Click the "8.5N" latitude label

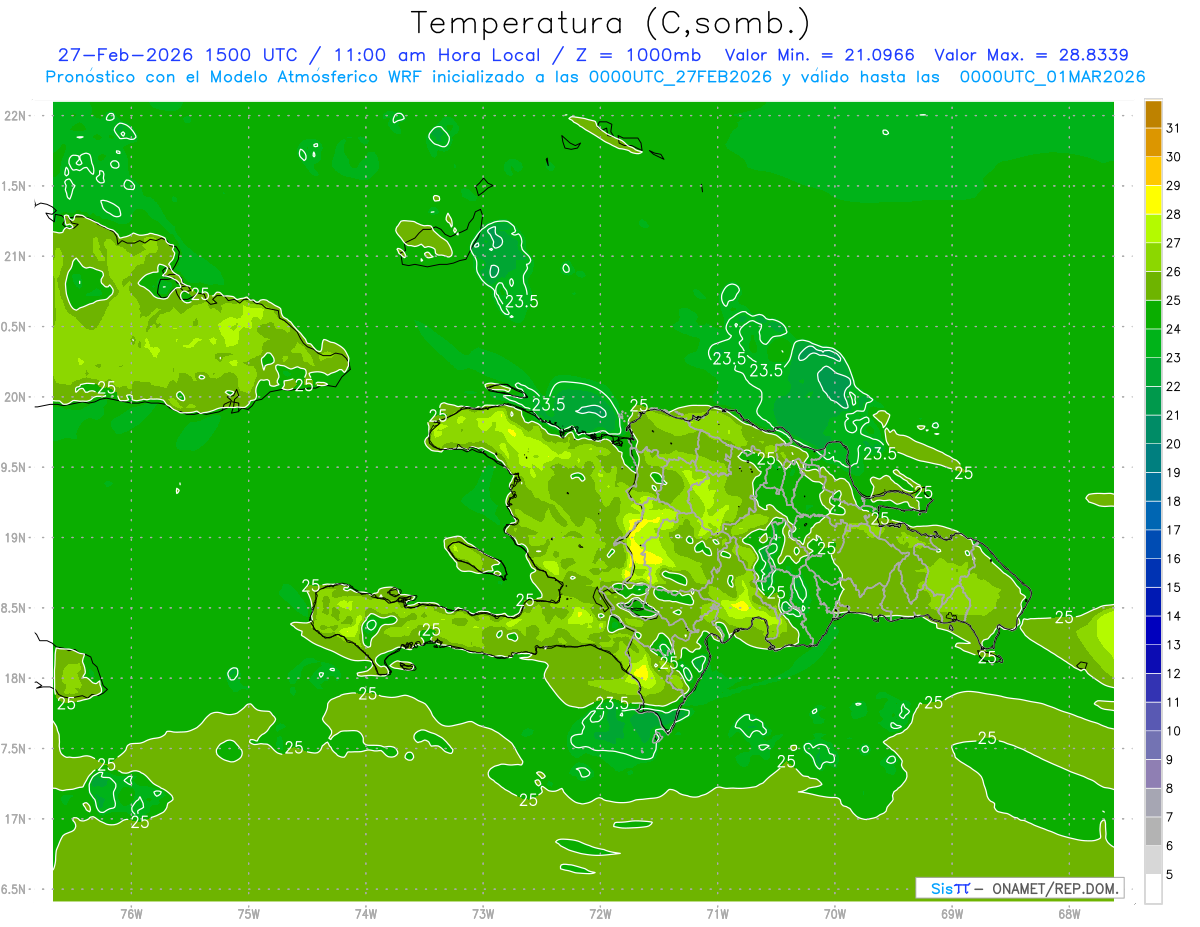pos(15,608)
